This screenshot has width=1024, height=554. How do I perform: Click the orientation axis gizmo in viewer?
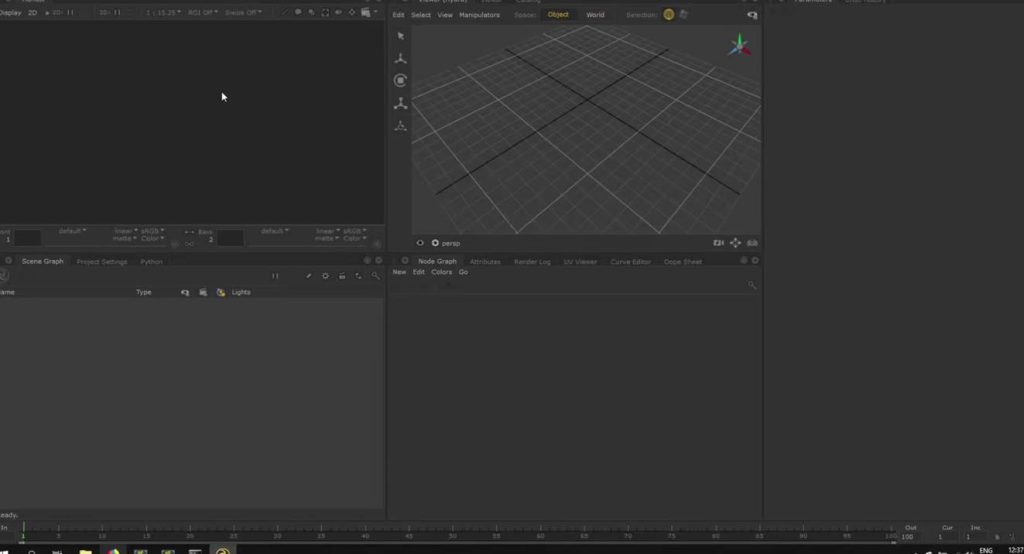pyautogui.click(x=739, y=45)
